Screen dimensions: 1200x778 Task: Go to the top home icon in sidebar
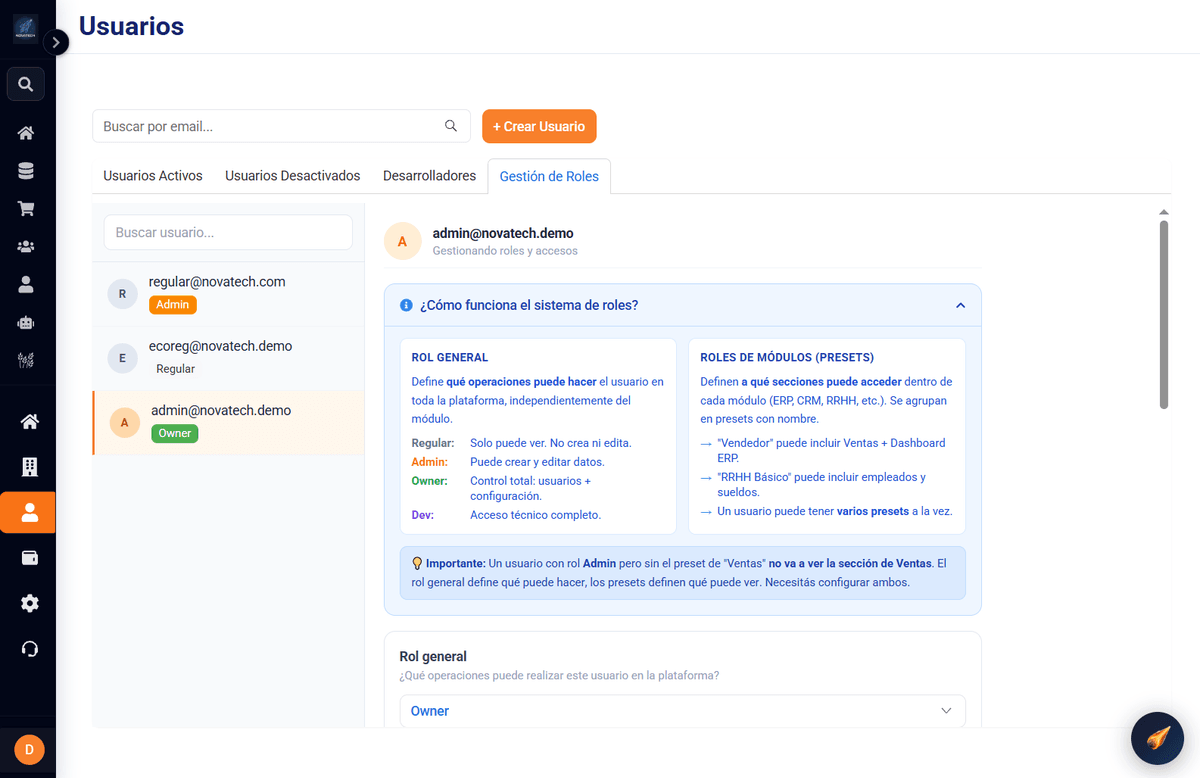[x=26, y=133]
